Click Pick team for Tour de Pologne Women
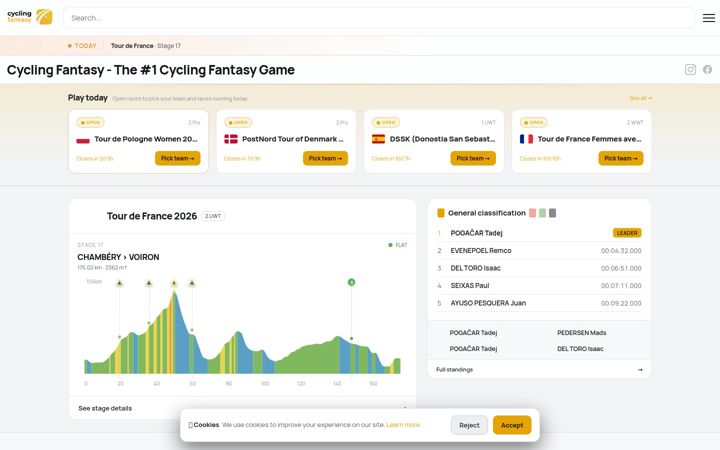The width and height of the screenshot is (720, 450). coord(177,158)
